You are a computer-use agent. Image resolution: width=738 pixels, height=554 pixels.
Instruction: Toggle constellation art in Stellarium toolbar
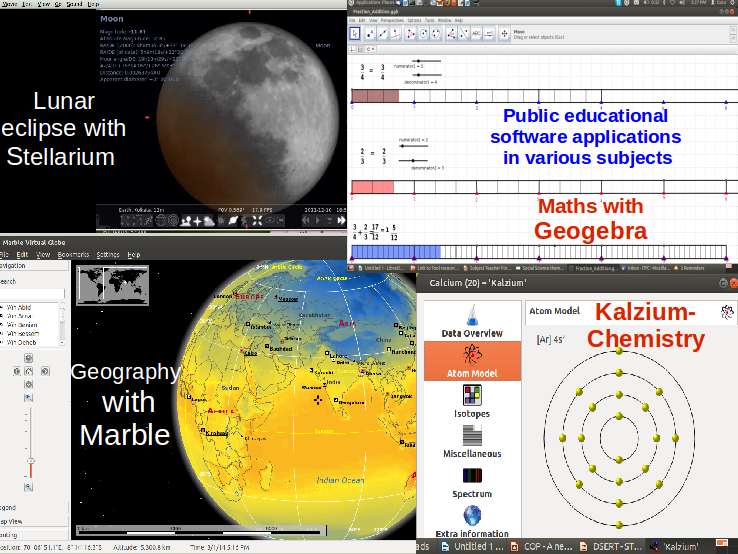[x=148, y=220]
